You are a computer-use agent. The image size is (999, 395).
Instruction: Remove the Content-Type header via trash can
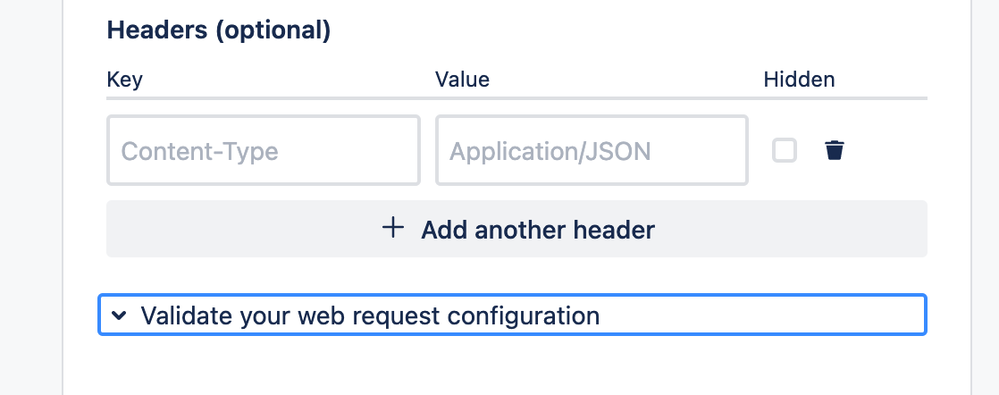click(834, 151)
